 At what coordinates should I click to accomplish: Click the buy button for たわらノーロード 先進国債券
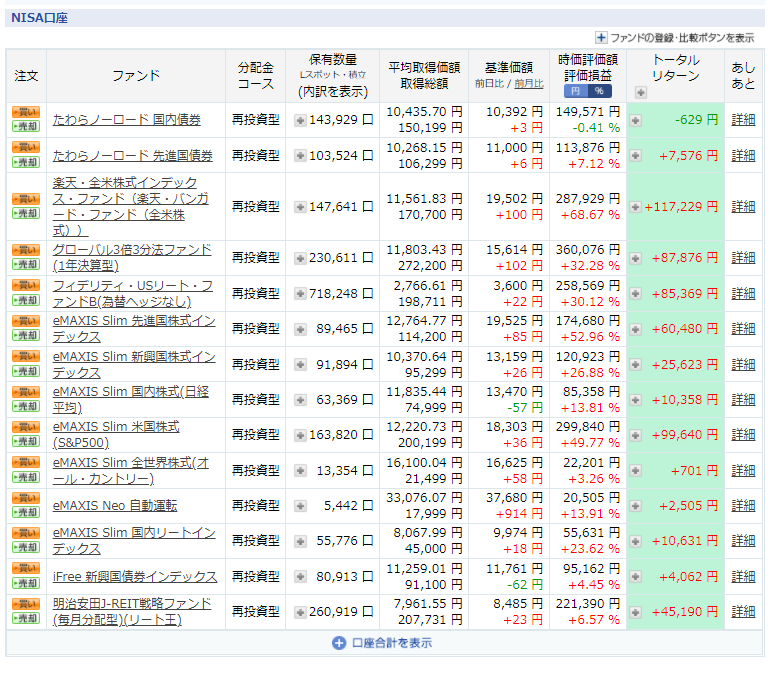(x=26, y=147)
